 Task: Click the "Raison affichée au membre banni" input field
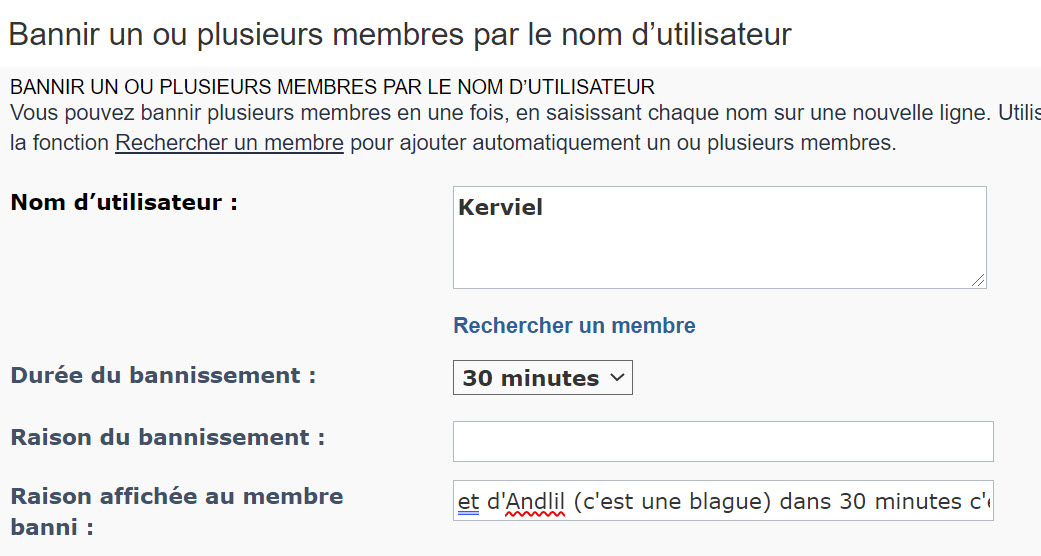[722, 501]
